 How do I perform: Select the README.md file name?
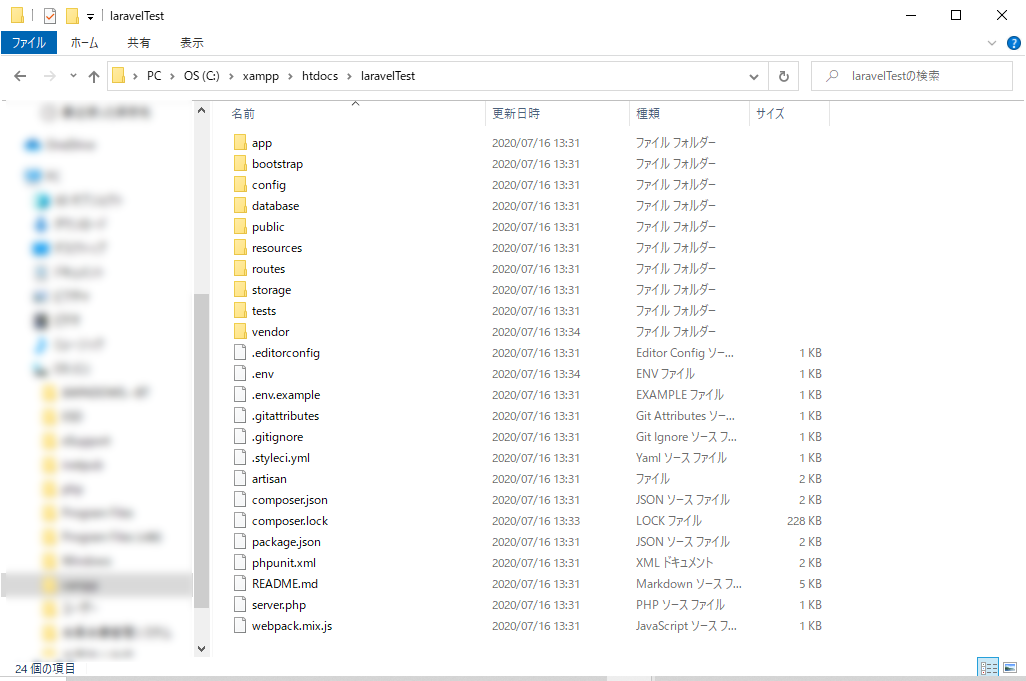click(285, 584)
